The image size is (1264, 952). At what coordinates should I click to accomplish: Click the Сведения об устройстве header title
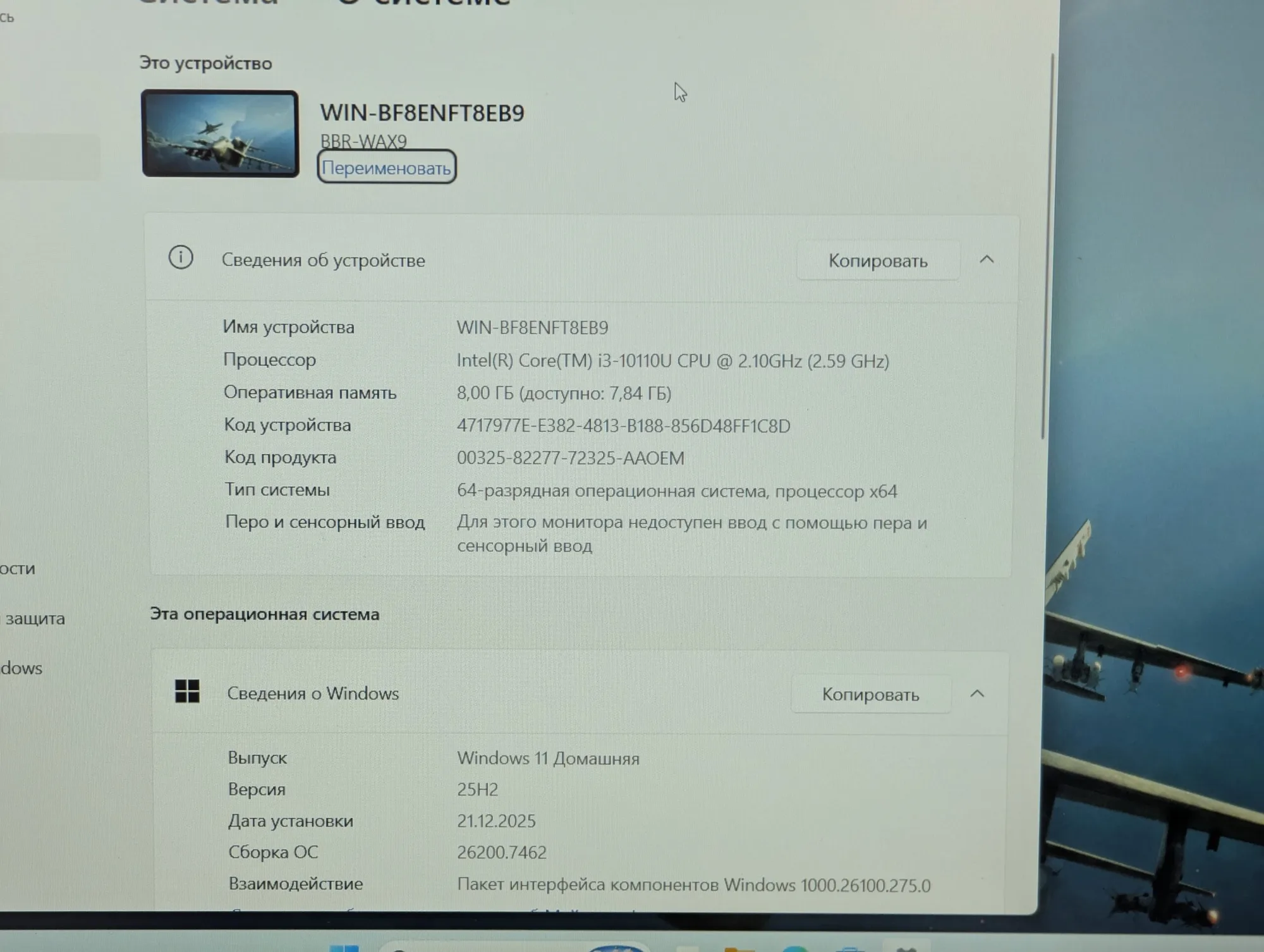323,260
